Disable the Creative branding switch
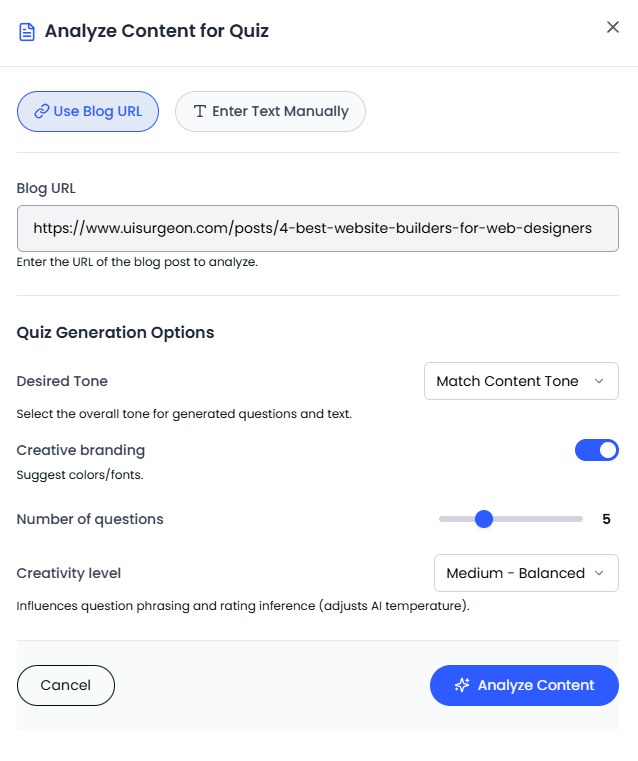Image resolution: width=638 pixels, height=761 pixels. (x=597, y=450)
